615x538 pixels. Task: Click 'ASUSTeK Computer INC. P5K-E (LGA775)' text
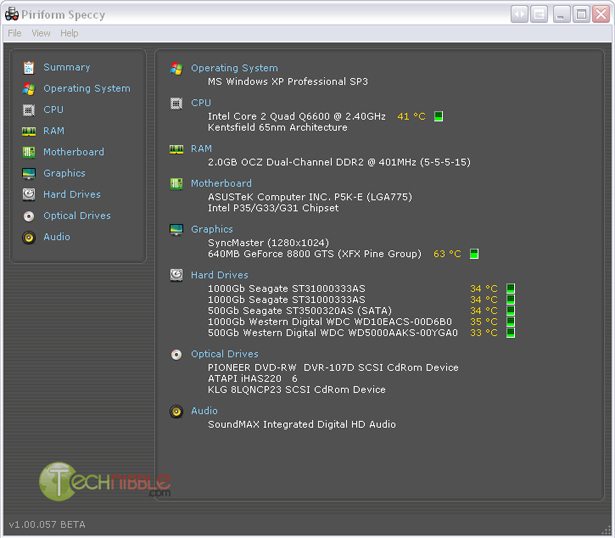pyautogui.click(x=310, y=197)
